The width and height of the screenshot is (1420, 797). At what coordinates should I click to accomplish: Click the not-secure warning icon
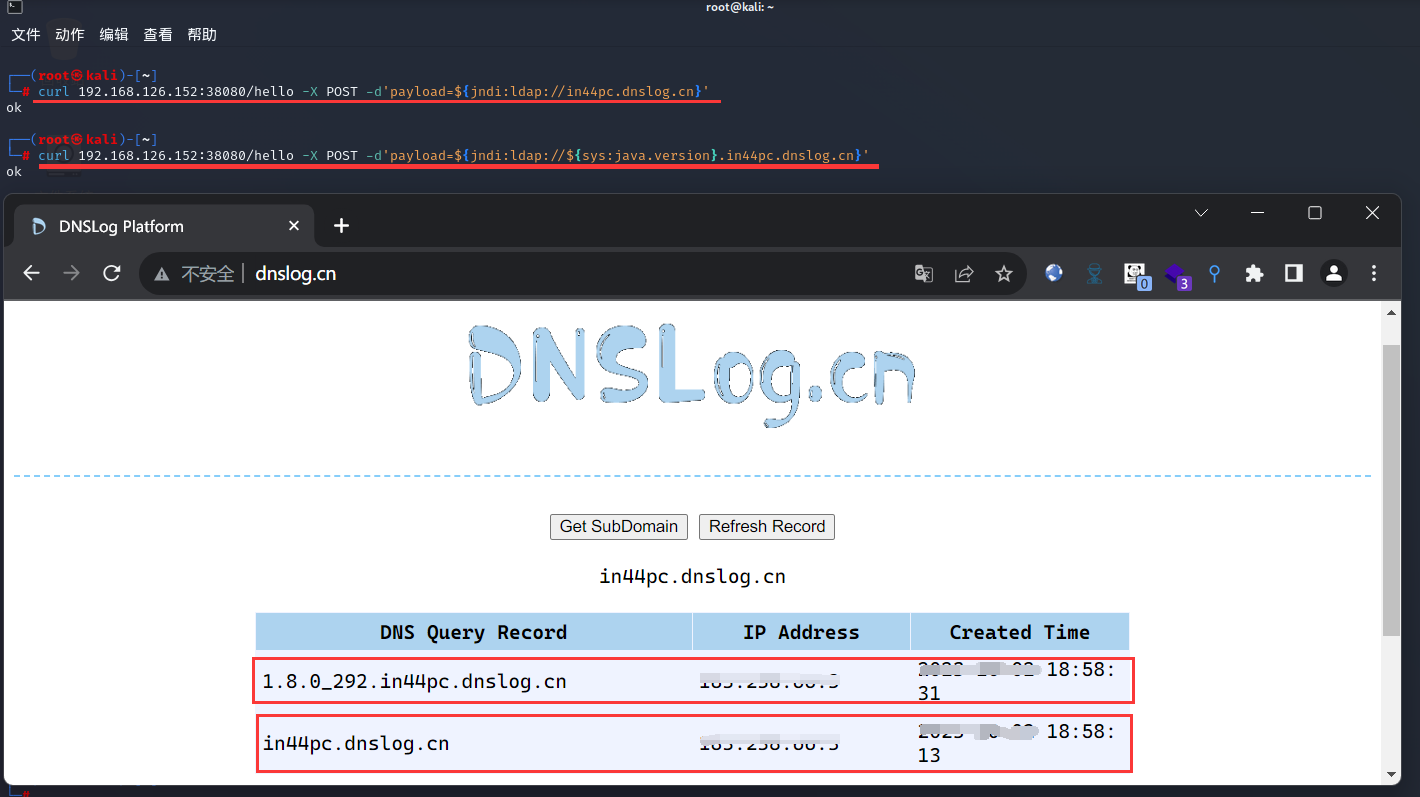(x=161, y=274)
